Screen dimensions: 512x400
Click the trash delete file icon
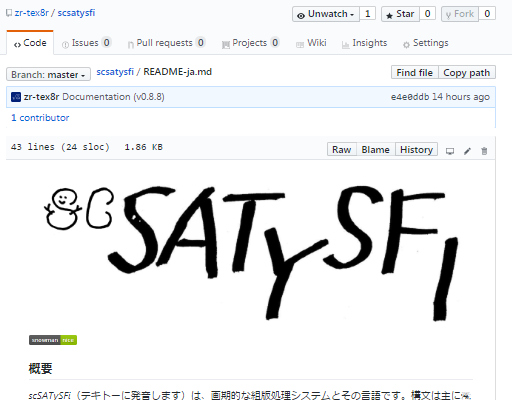pos(484,151)
